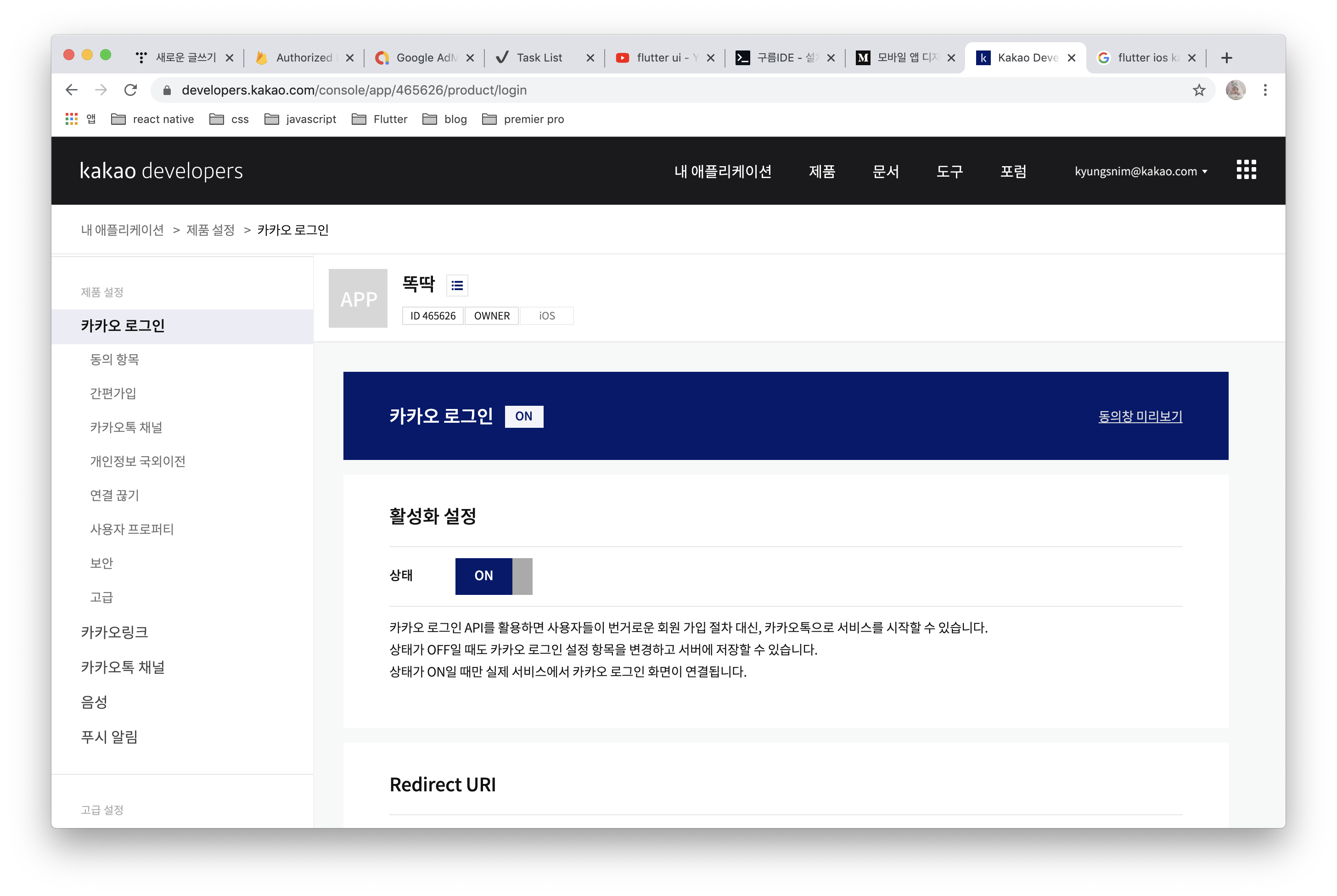Click the browser back arrow
1337x896 pixels.
pos(72,90)
